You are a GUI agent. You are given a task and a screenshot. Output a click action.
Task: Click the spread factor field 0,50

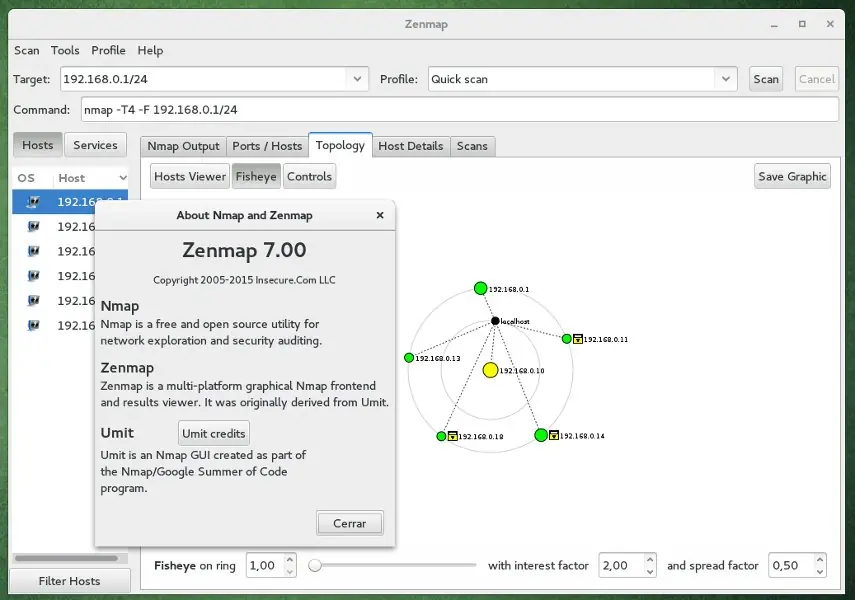(x=792, y=566)
